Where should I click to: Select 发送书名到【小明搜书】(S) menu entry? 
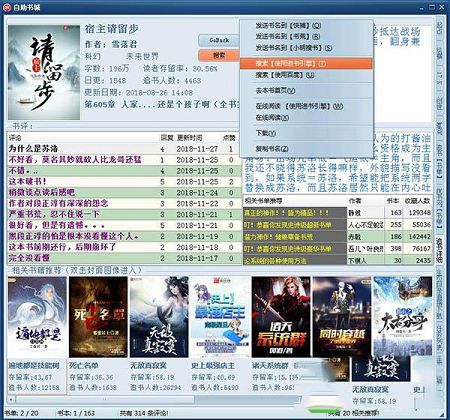click(306, 48)
